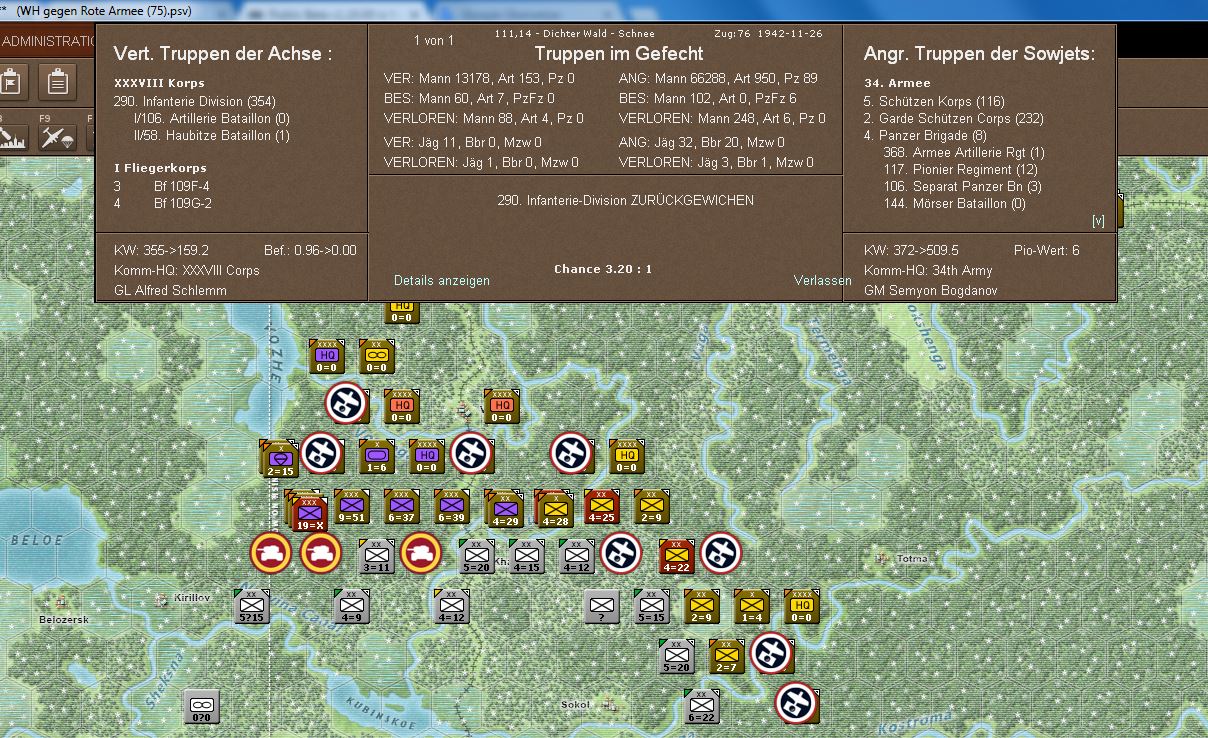Select the yellow infinity 0=0 counter

point(377,357)
